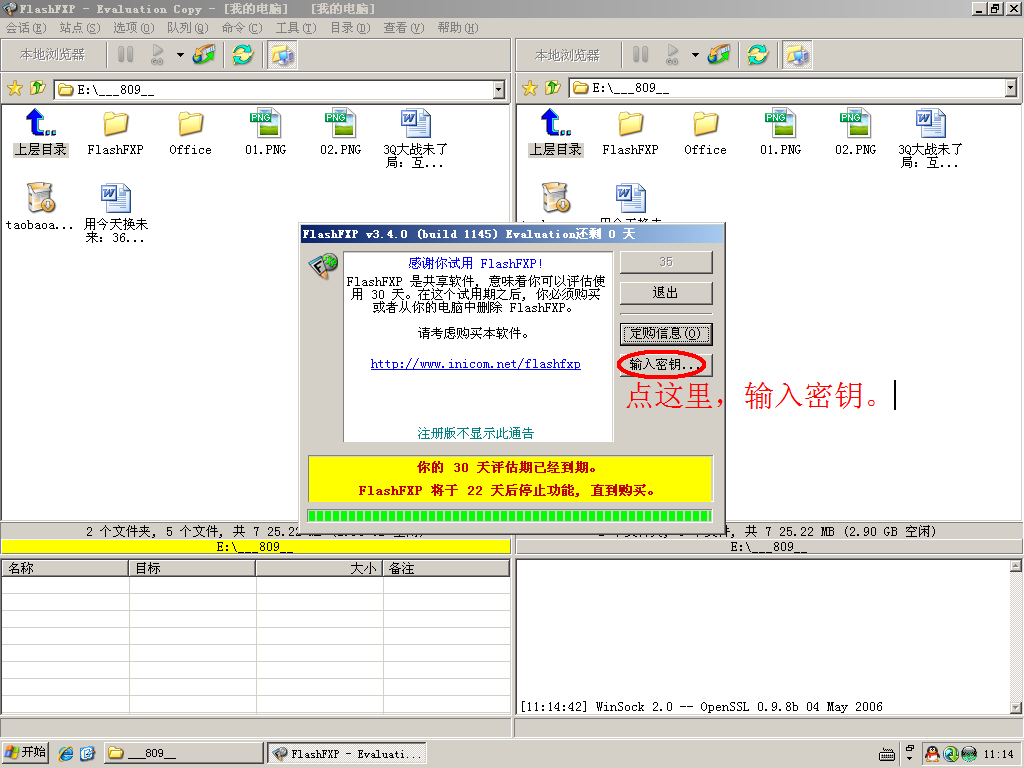Open the www.inicom.net/flashfxp link
Screen dimensions: 1024x768
click(x=475, y=364)
